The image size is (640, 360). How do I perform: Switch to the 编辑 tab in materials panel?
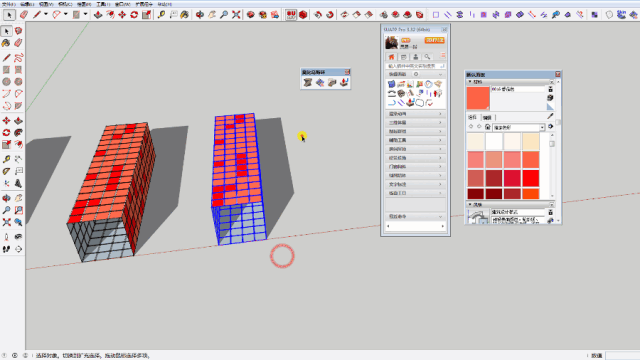point(487,118)
